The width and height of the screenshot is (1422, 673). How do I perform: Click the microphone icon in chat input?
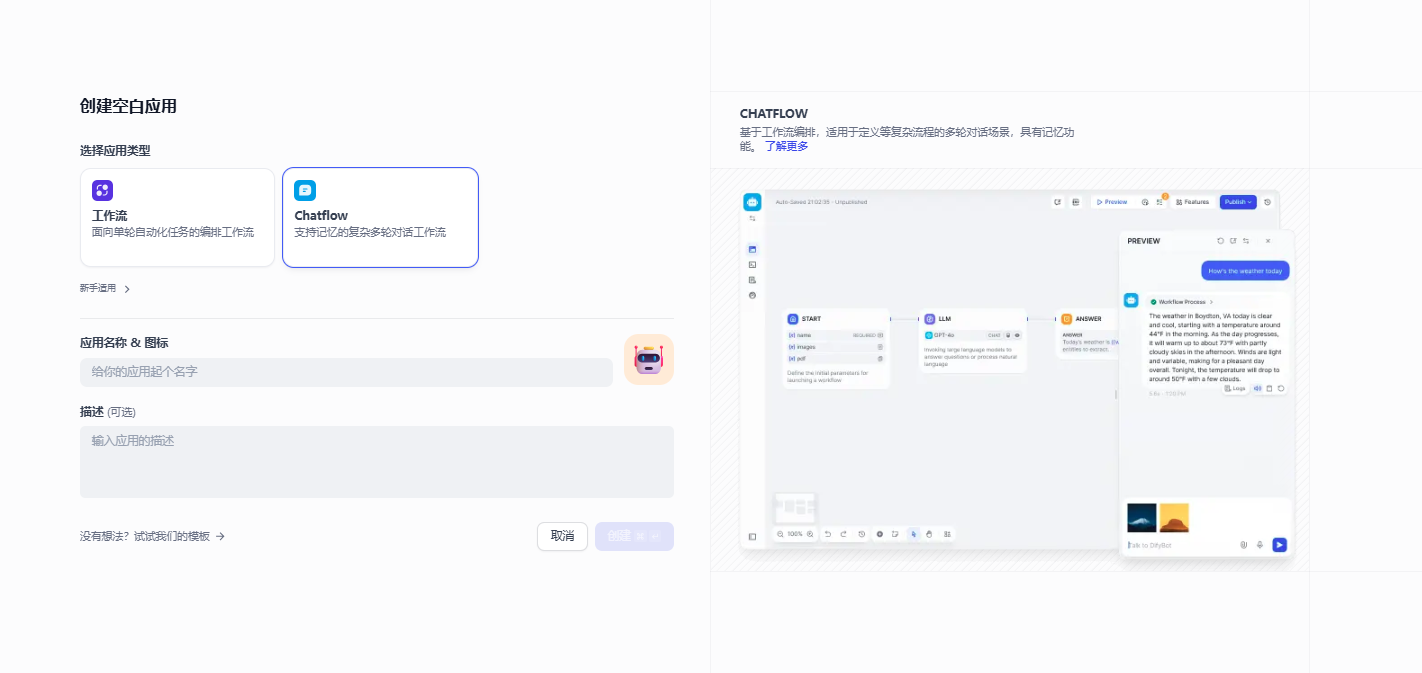tap(1260, 545)
